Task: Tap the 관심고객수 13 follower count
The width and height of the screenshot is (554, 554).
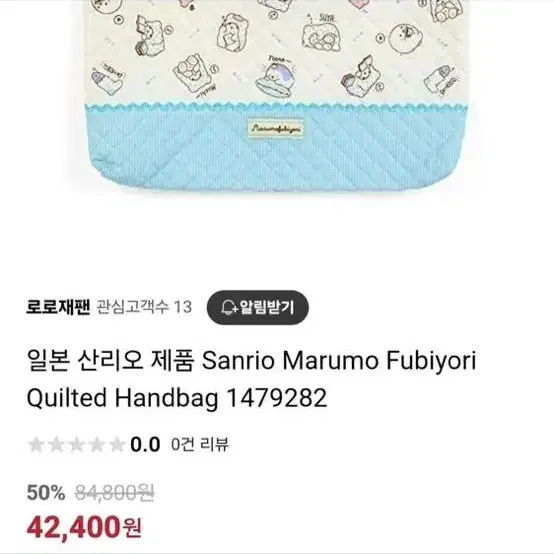Action: pos(144,307)
